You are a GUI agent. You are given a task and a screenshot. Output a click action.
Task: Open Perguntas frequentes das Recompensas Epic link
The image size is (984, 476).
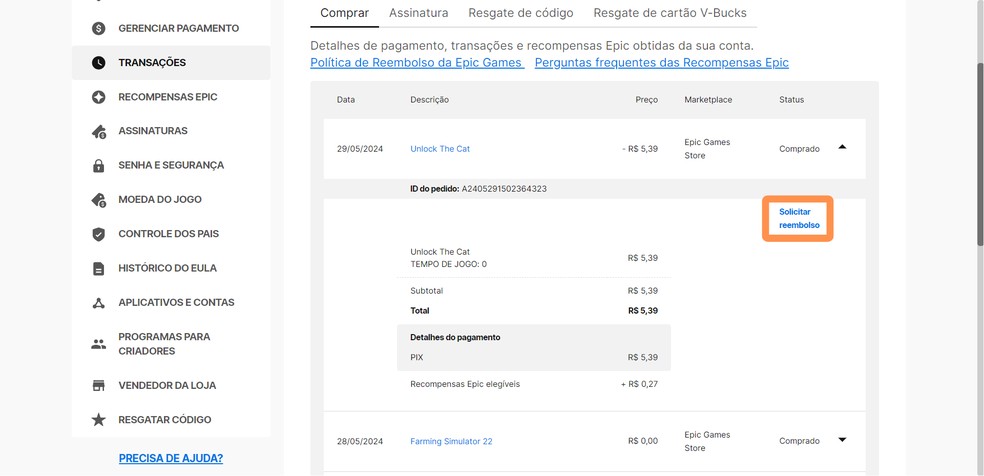pyautogui.click(x=661, y=62)
